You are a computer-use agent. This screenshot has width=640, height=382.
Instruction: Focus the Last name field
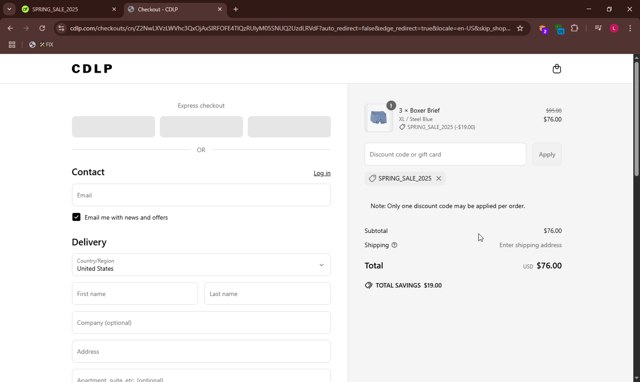267,293
